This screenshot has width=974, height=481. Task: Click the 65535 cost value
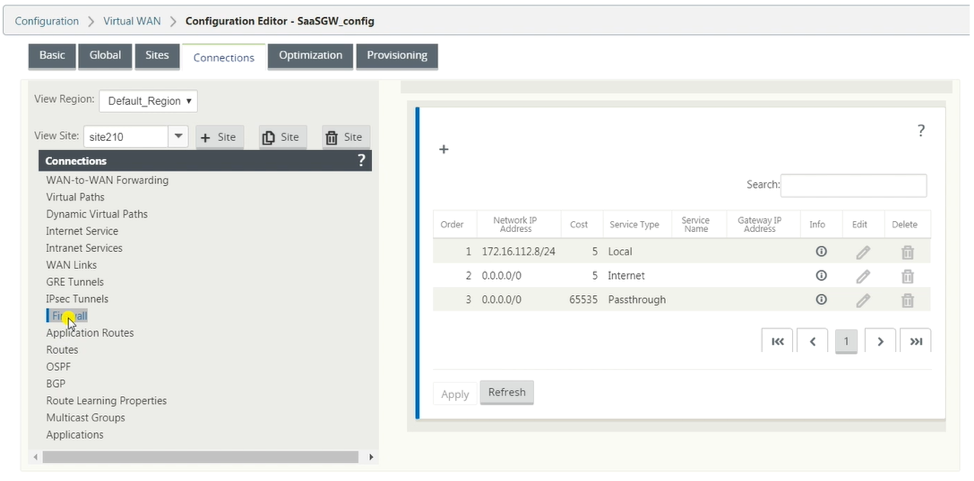583,300
